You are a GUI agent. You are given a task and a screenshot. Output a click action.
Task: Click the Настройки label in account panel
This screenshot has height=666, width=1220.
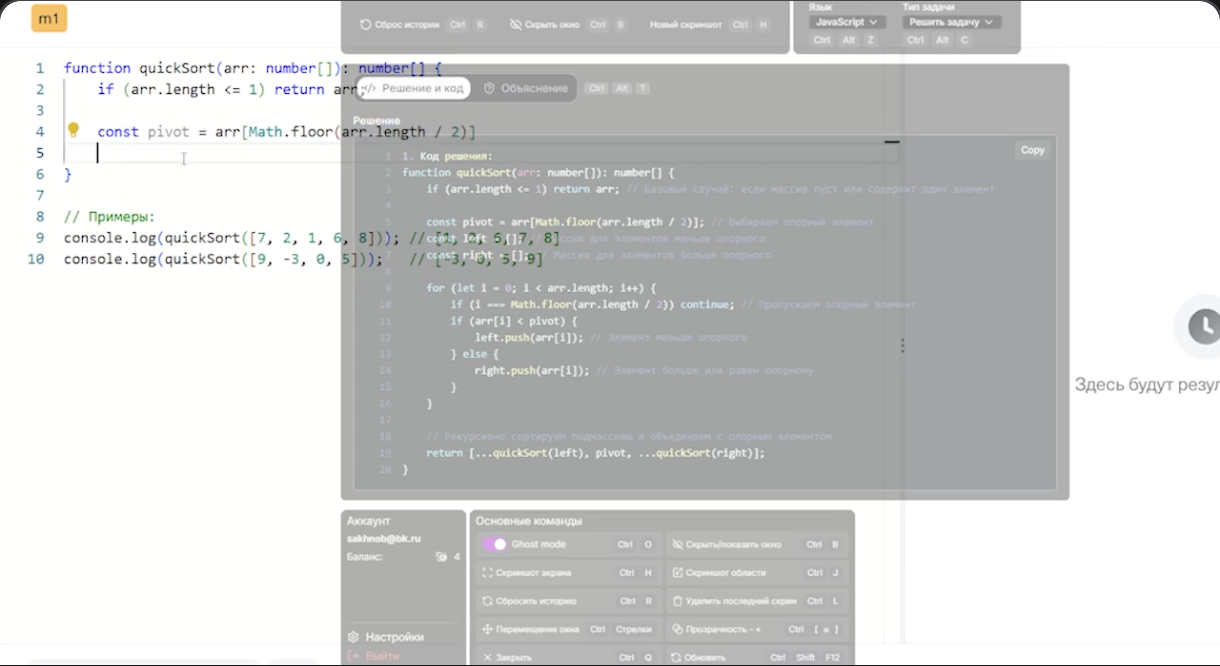tap(394, 637)
